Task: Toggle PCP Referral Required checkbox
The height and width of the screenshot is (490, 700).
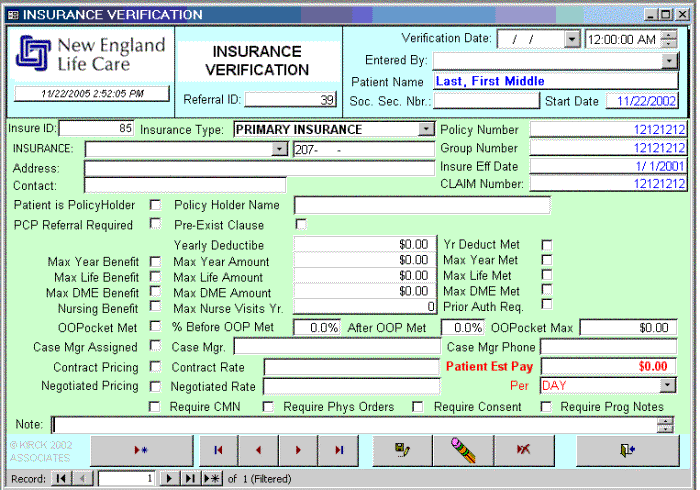Action: coord(155,223)
